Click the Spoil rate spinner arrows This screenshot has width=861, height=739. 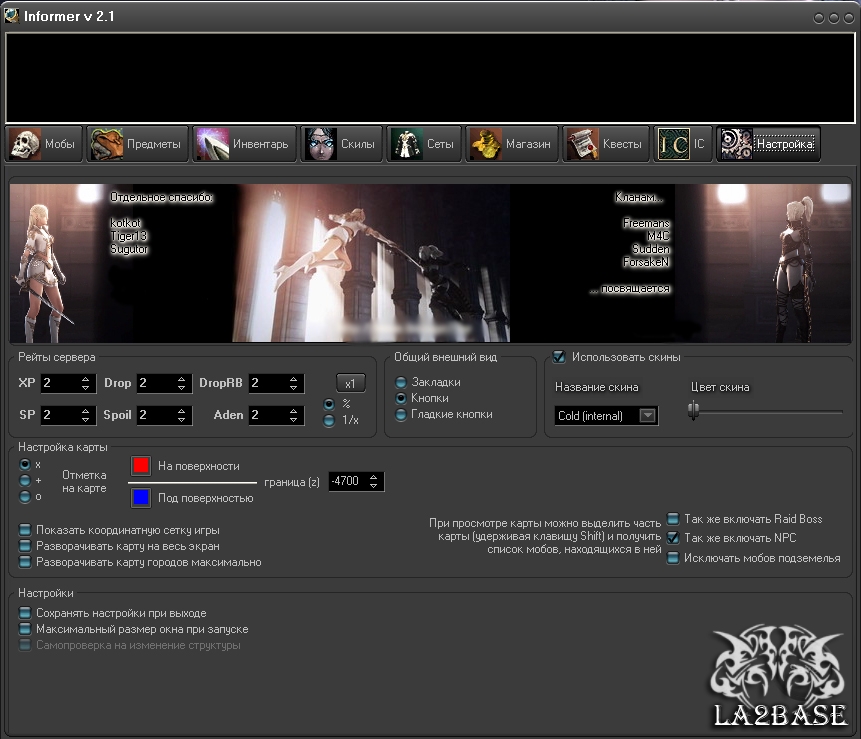(182, 415)
